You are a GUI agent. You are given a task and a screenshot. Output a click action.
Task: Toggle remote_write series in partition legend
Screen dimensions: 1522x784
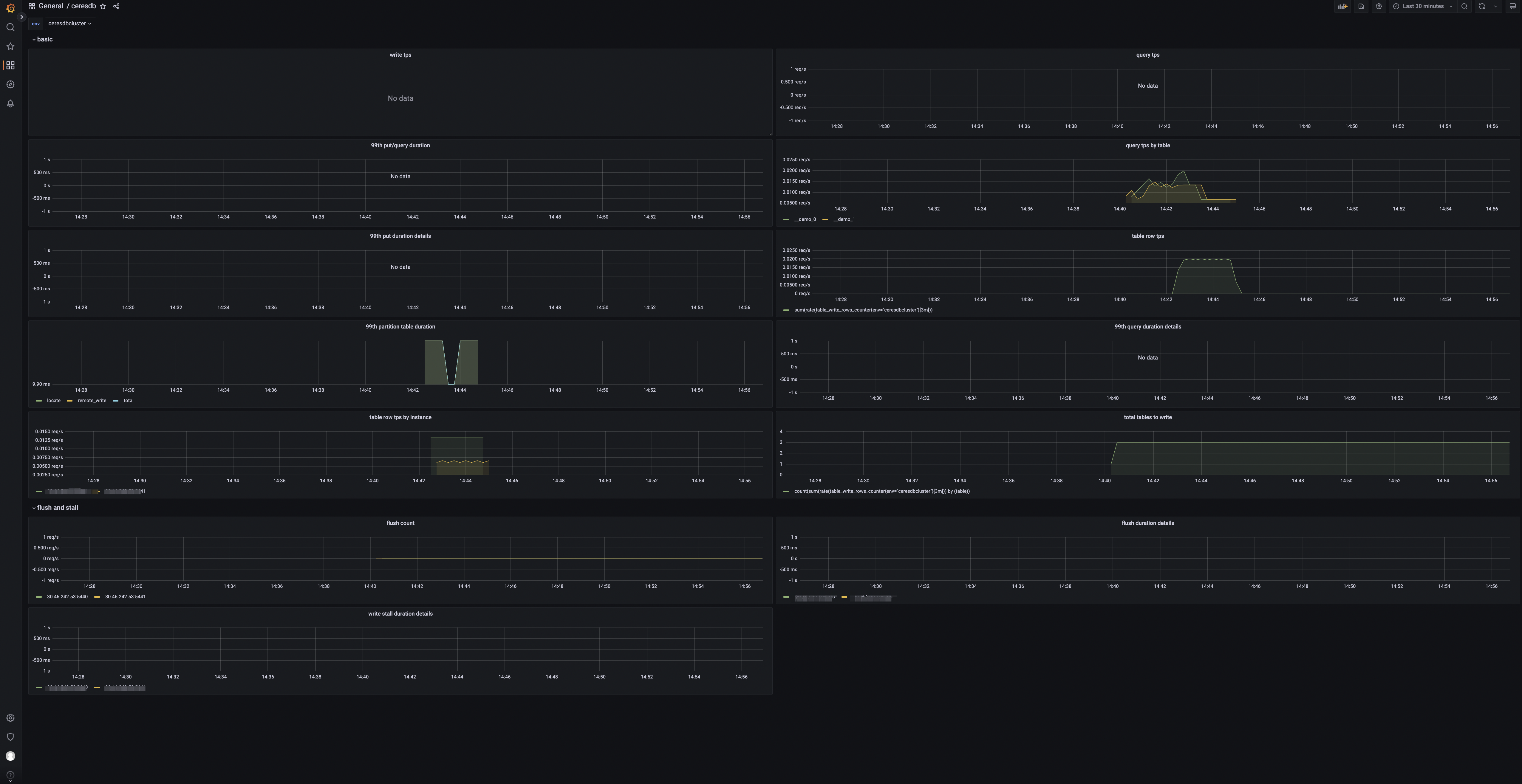pos(92,401)
